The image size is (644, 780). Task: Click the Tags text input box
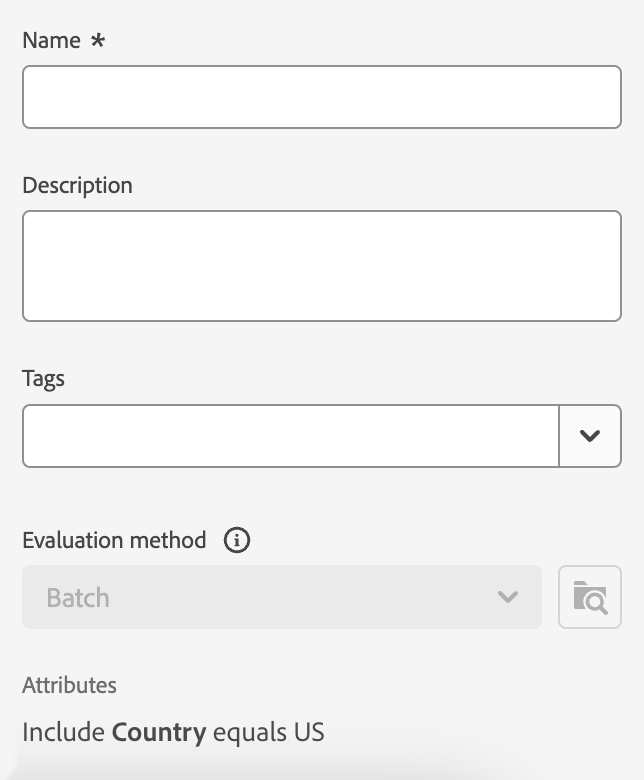(x=290, y=436)
